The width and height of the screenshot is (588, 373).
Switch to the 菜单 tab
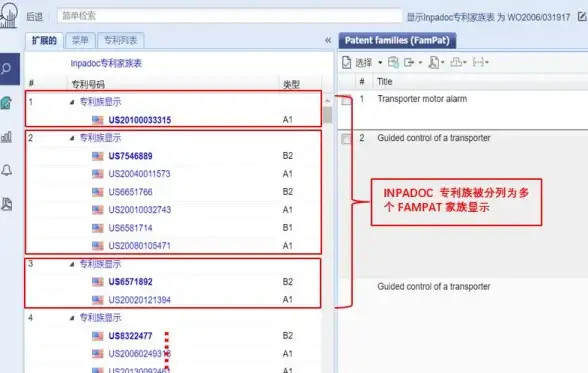point(80,40)
